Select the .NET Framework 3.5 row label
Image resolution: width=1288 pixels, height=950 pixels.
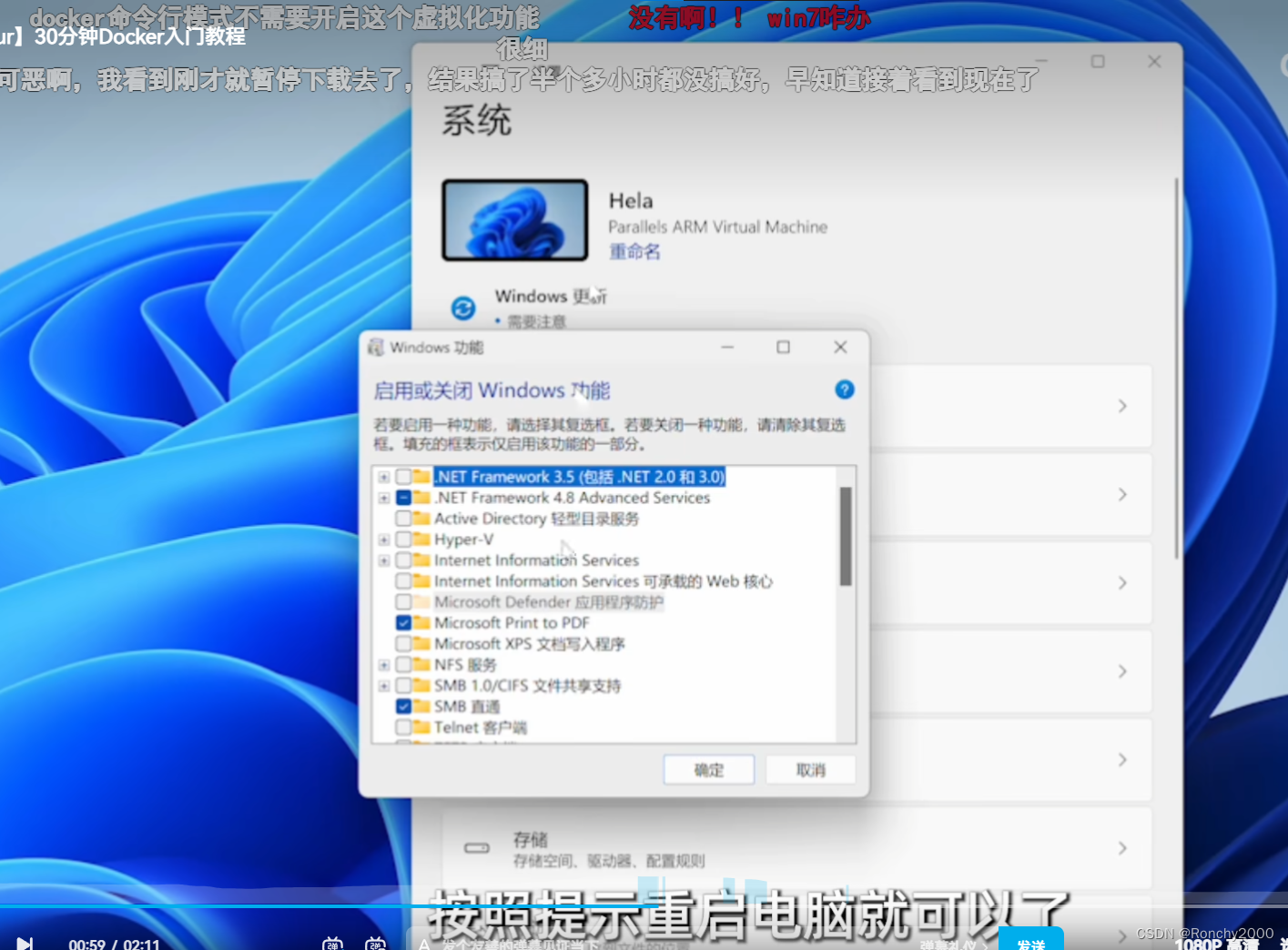click(580, 477)
